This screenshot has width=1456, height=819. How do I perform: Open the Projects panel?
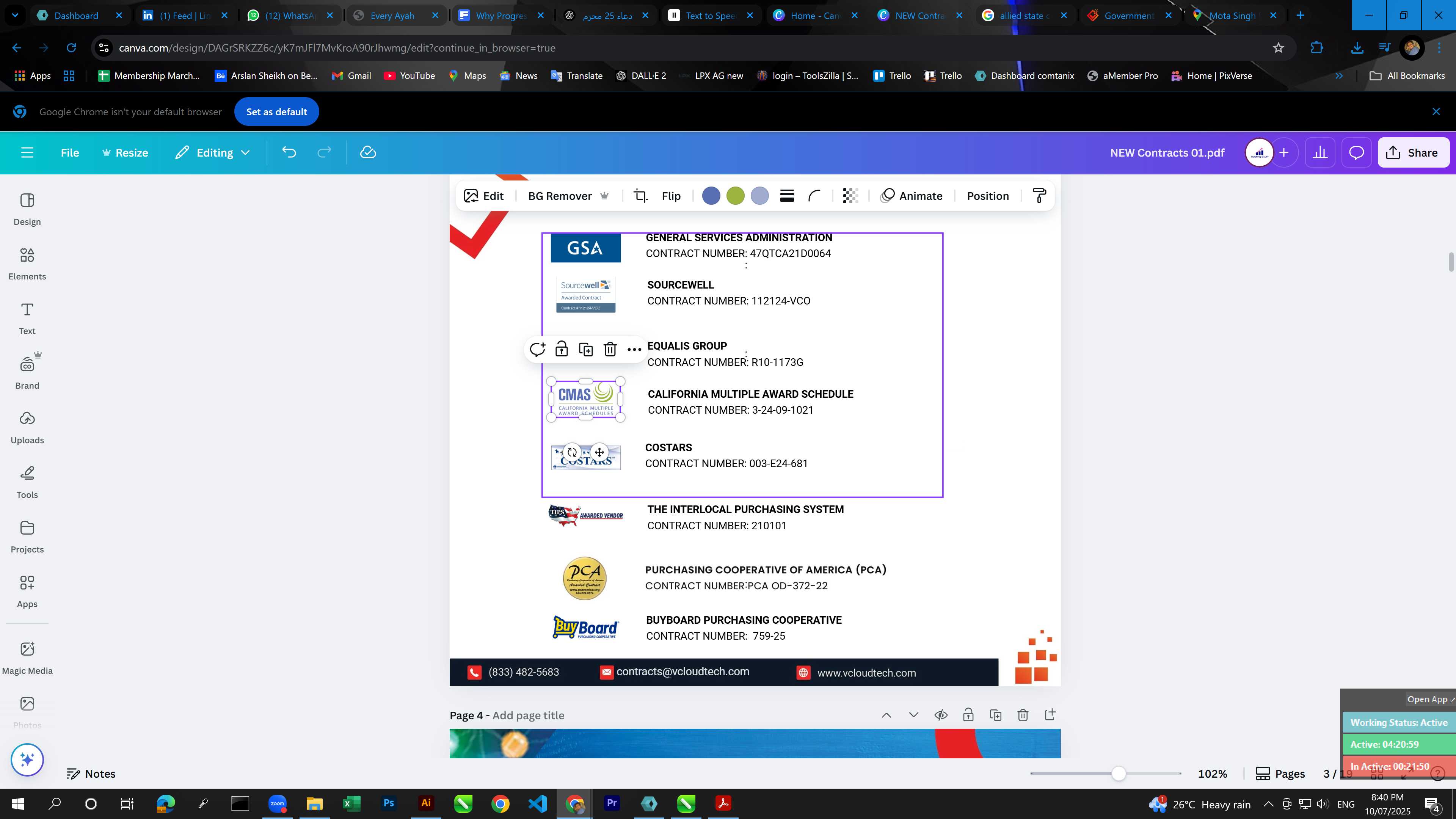point(27,537)
